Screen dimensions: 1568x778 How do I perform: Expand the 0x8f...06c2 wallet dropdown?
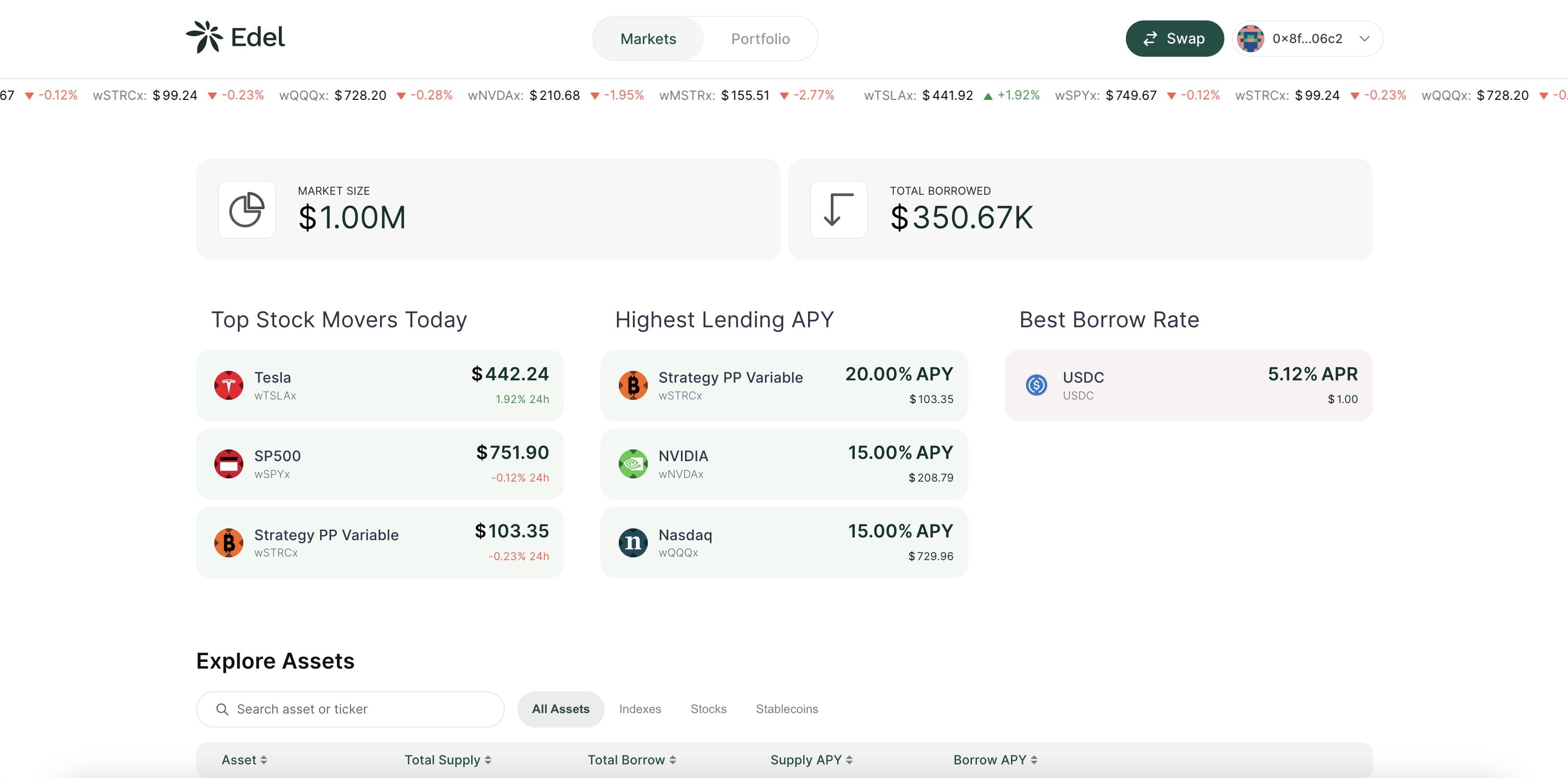pos(1307,38)
